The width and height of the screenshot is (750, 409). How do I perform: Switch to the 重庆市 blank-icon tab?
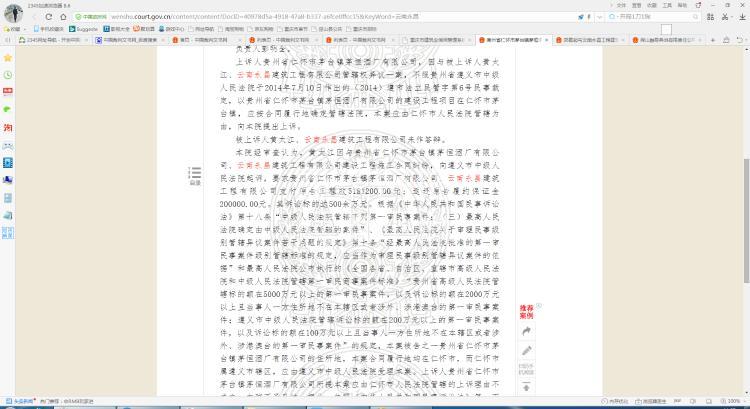point(435,40)
